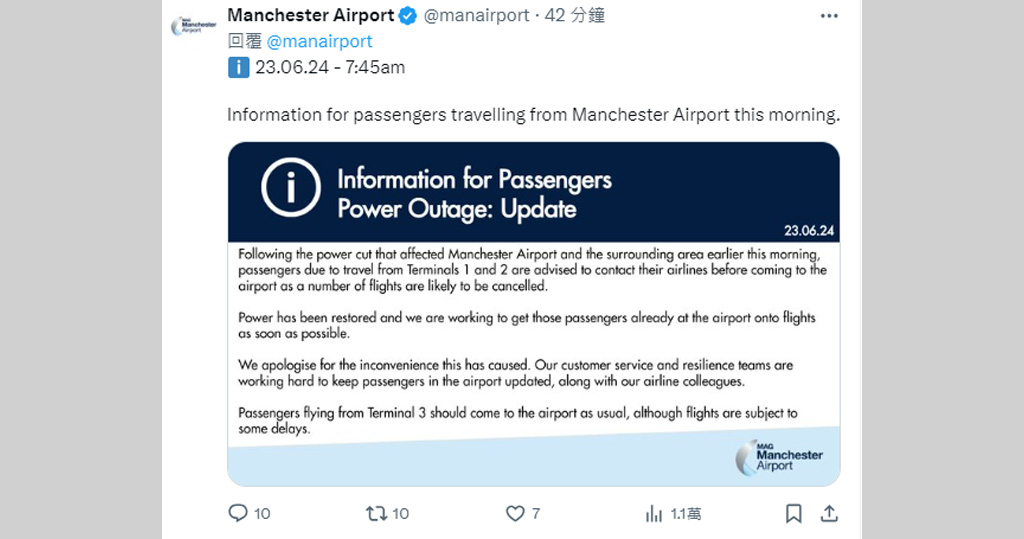Open the Manchester Airport display name link
The image size is (1024, 539).
click(311, 16)
